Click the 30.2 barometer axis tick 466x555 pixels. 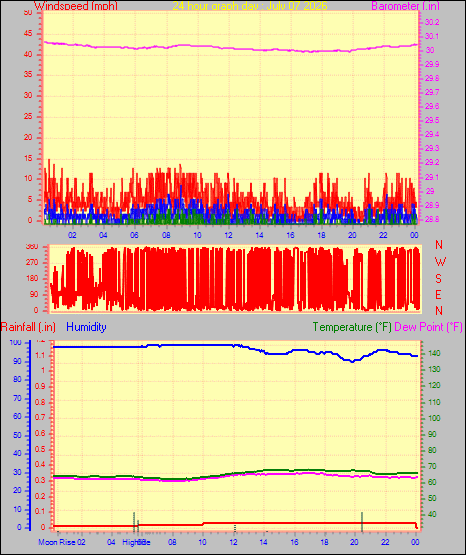432,22
